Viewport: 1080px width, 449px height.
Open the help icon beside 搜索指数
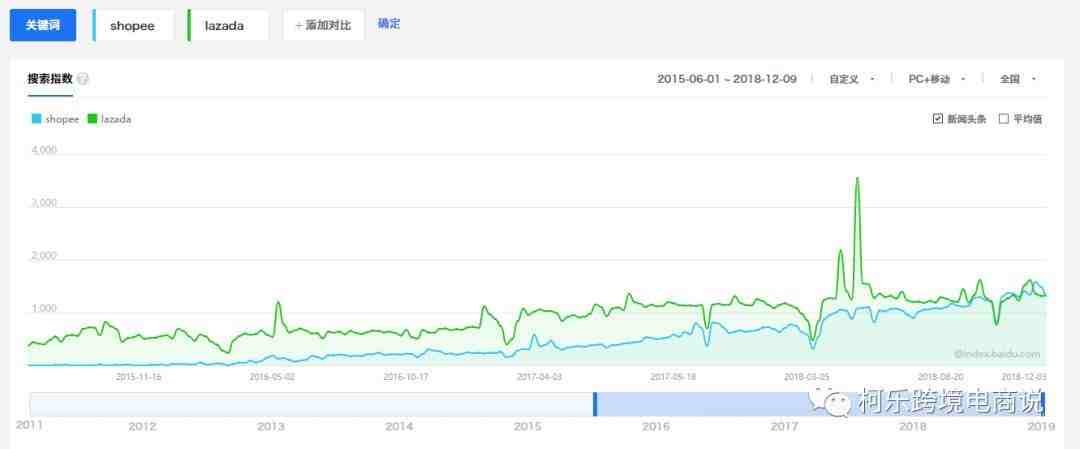coord(83,79)
